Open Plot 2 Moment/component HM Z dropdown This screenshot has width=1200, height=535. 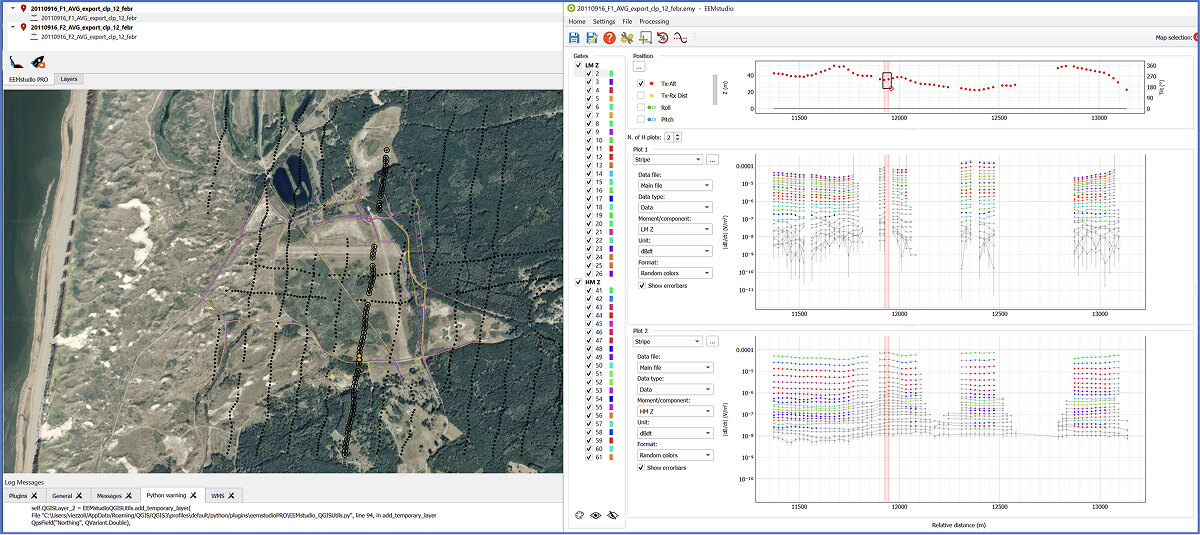coord(675,411)
